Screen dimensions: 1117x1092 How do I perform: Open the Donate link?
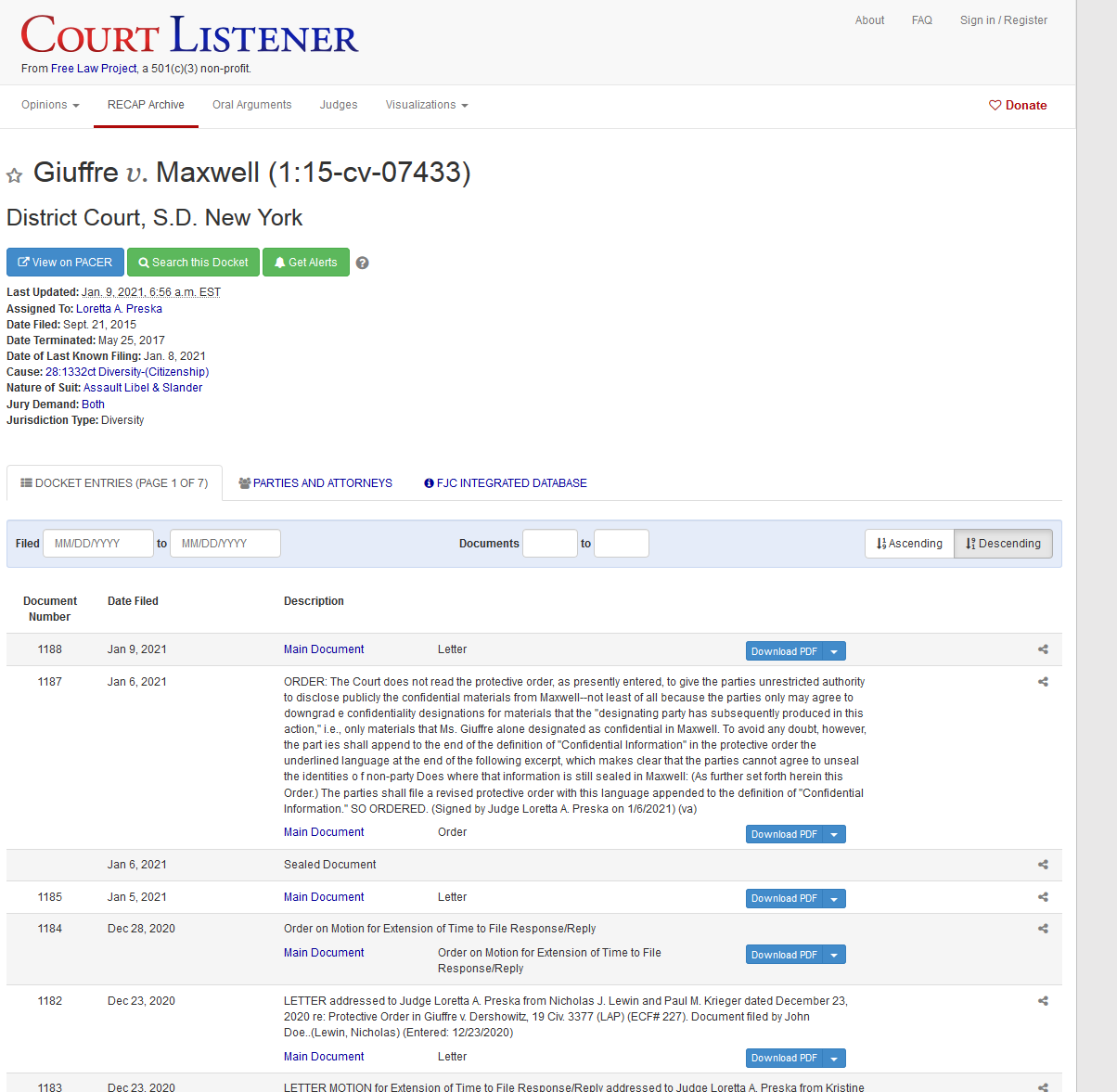coord(1018,106)
